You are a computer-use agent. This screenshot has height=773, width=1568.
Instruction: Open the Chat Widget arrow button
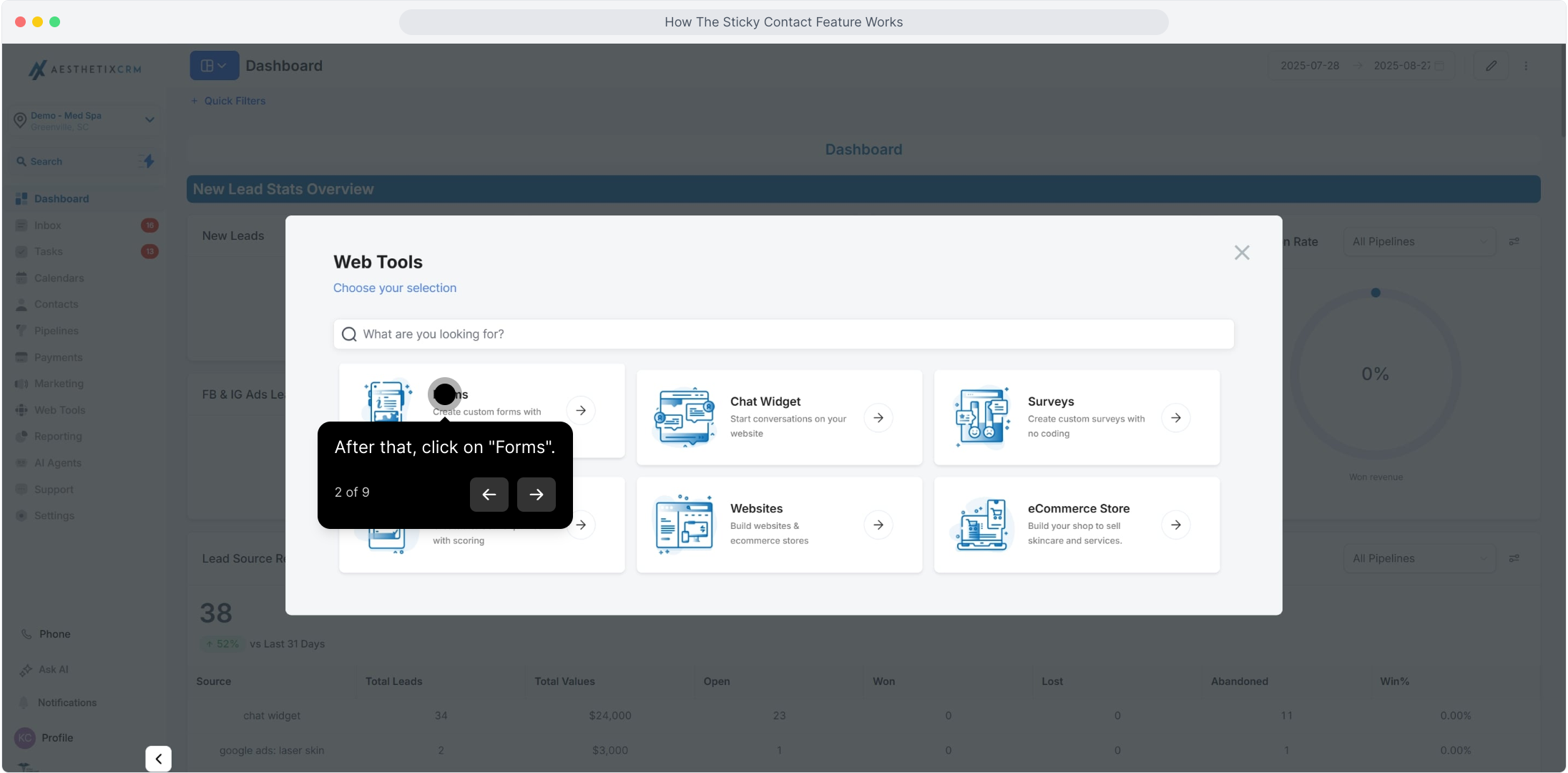click(878, 418)
